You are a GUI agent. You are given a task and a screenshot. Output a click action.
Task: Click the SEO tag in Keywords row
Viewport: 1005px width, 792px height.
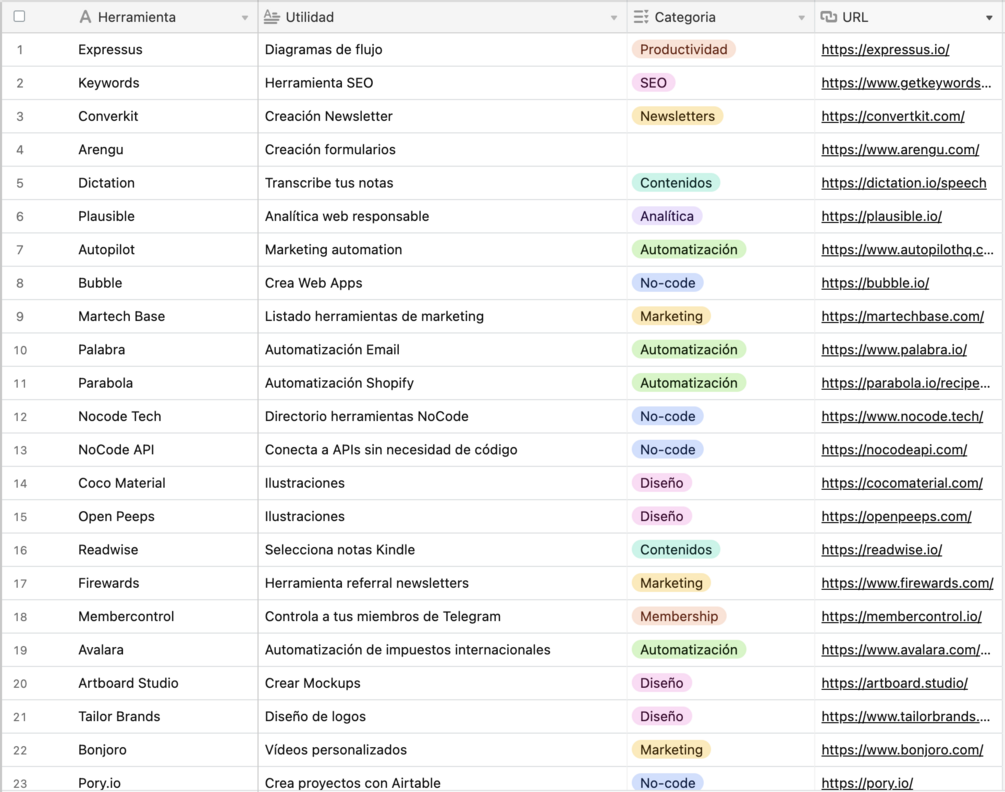(653, 83)
